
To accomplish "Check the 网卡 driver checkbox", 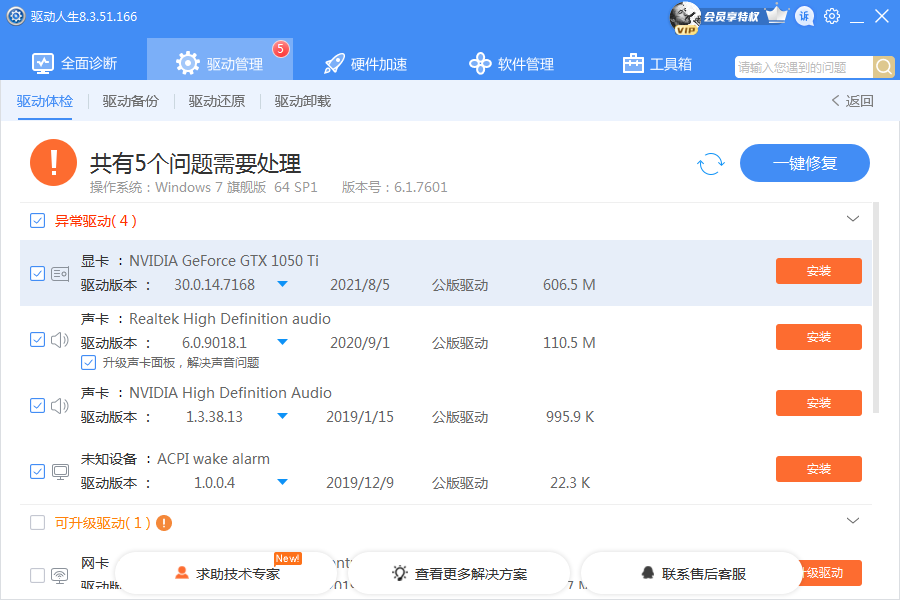I will point(37,575).
